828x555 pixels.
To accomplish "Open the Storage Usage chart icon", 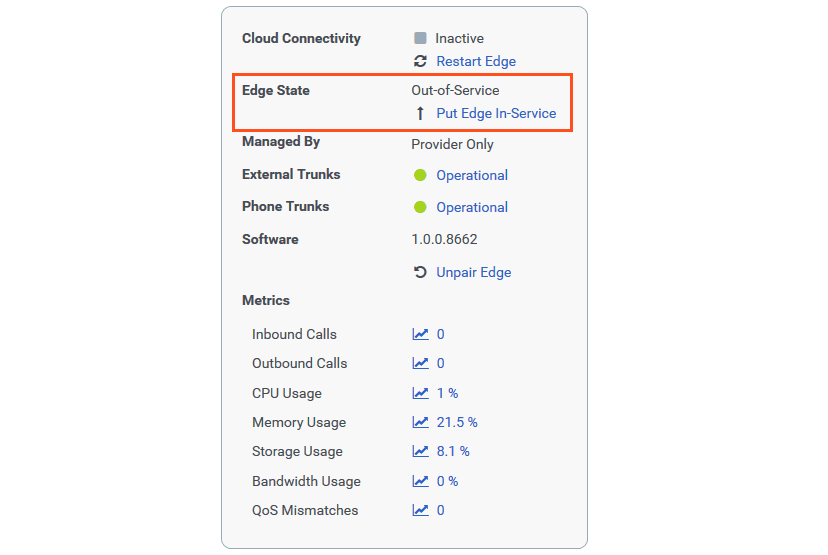I will pos(421,451).
